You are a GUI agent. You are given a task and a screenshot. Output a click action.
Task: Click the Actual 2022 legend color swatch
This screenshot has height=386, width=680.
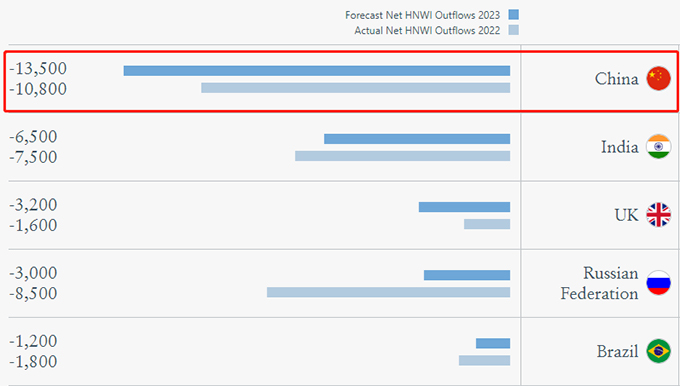[513, 30]
